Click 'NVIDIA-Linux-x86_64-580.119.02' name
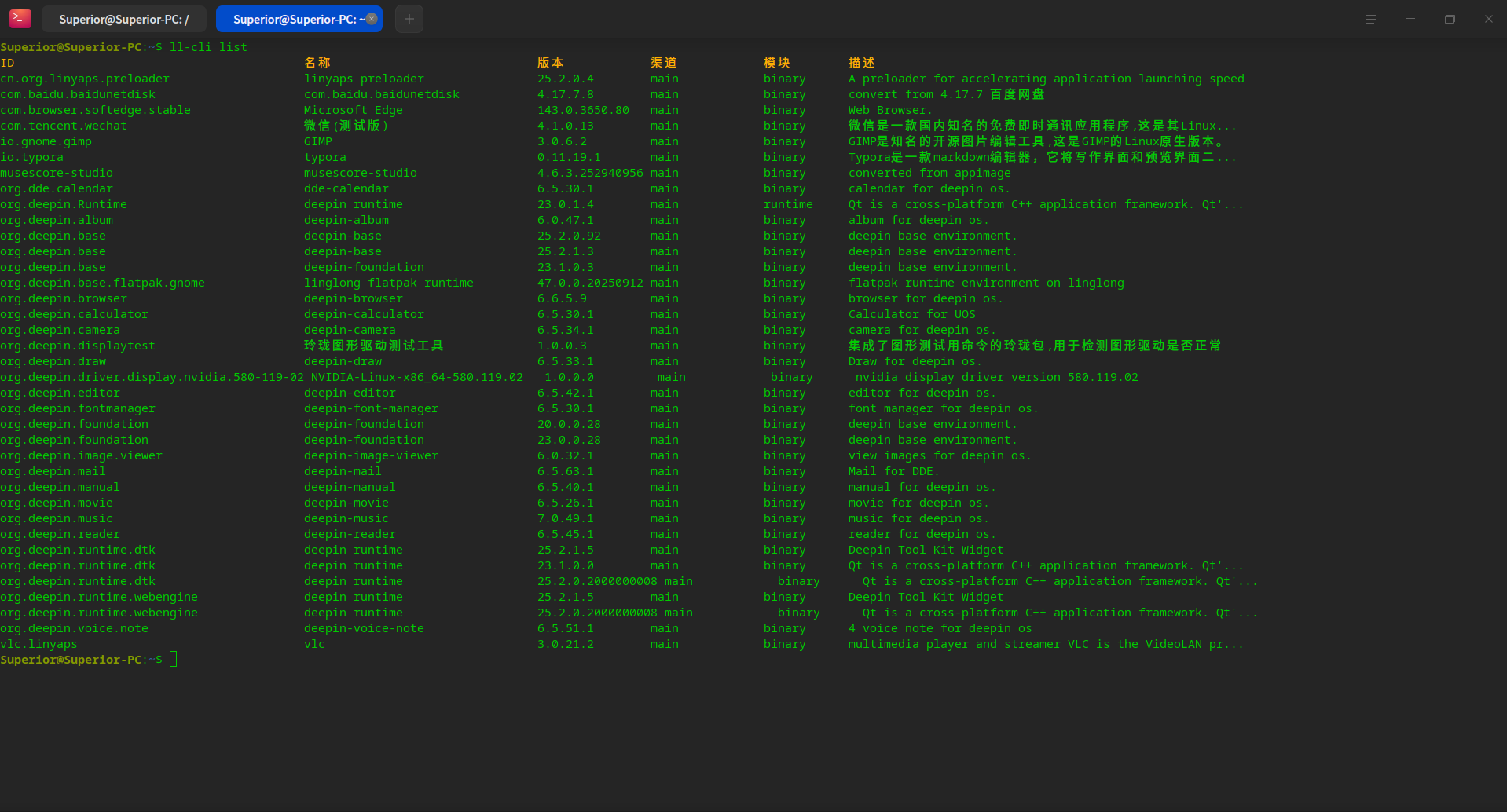Viewport: 1507px width, 812px height. [417, 377]
